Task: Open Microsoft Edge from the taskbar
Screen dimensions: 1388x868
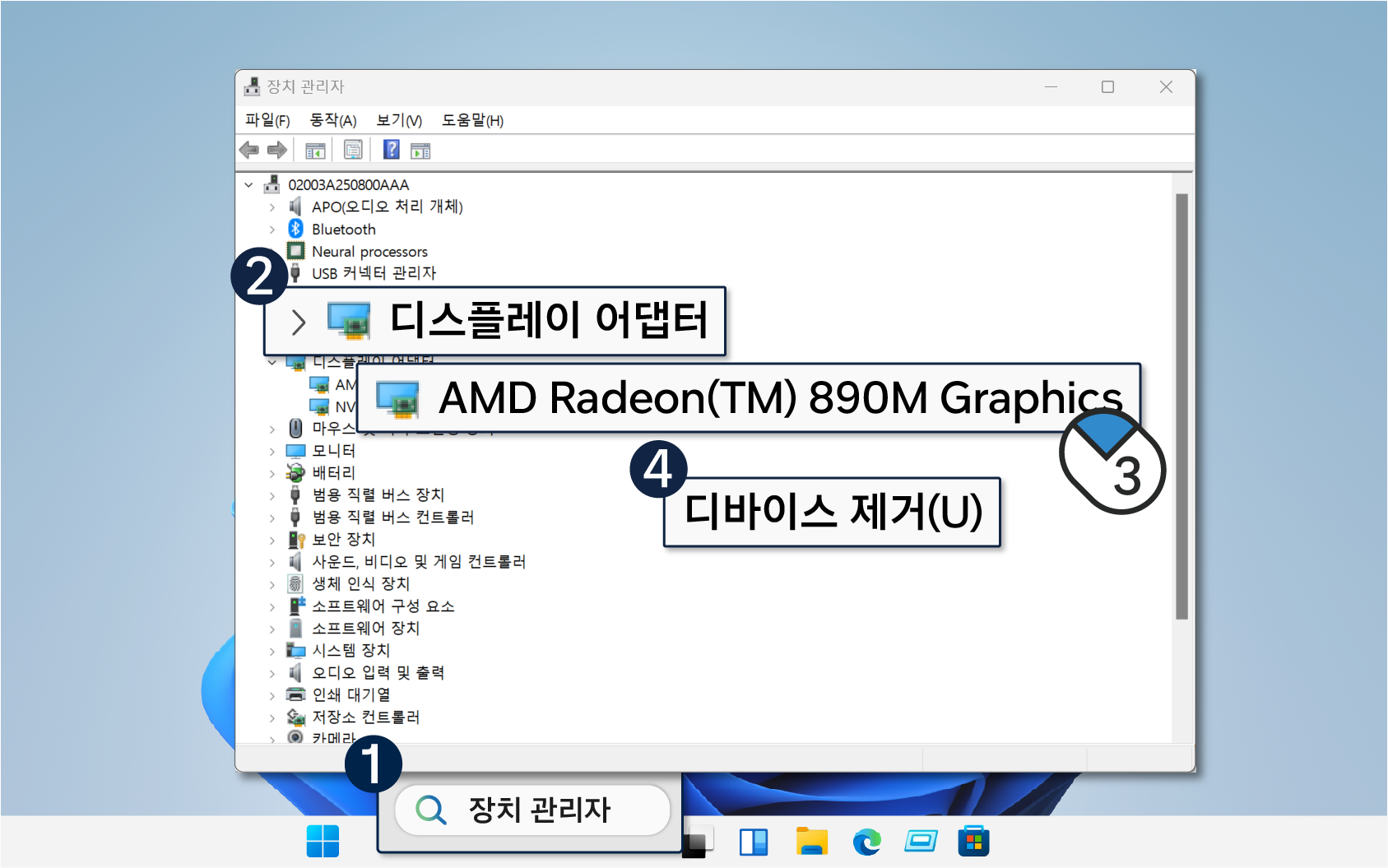Action: point(866,842)
